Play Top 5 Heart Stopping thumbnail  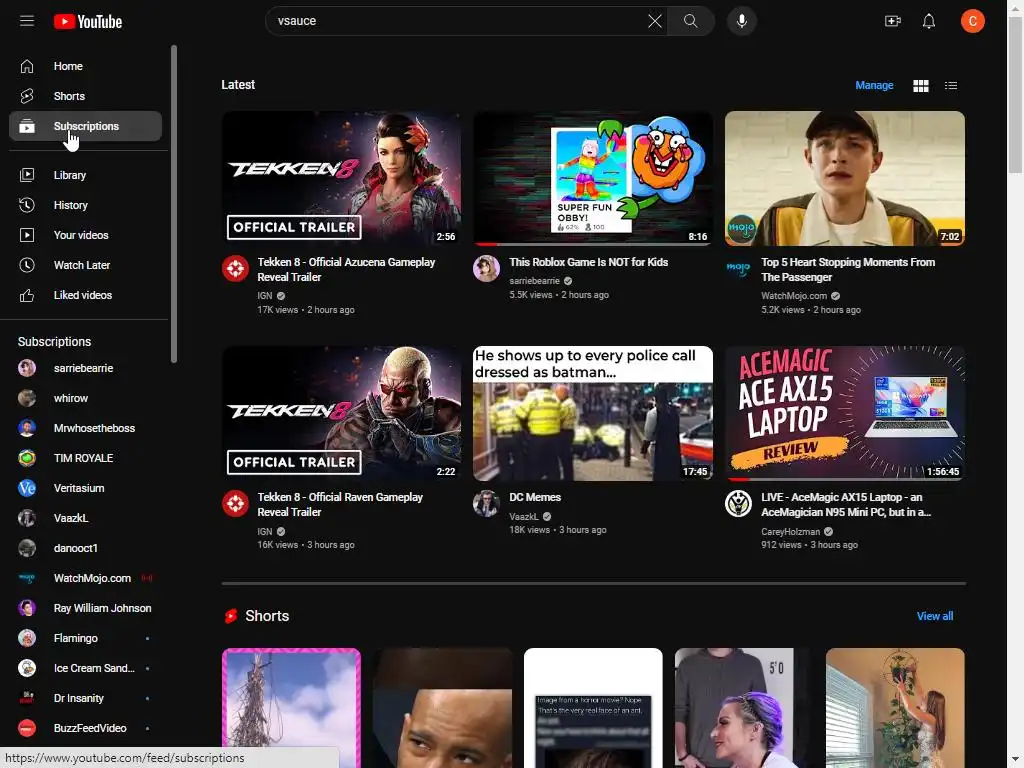click(844, 178)
